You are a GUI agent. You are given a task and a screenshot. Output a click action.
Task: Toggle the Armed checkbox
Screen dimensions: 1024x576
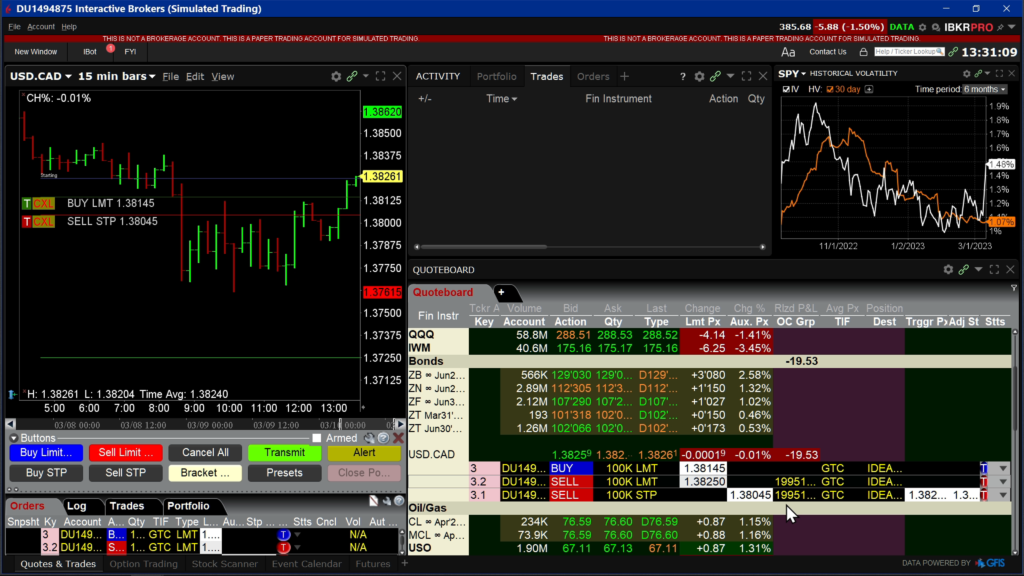(x=317, y=438)
